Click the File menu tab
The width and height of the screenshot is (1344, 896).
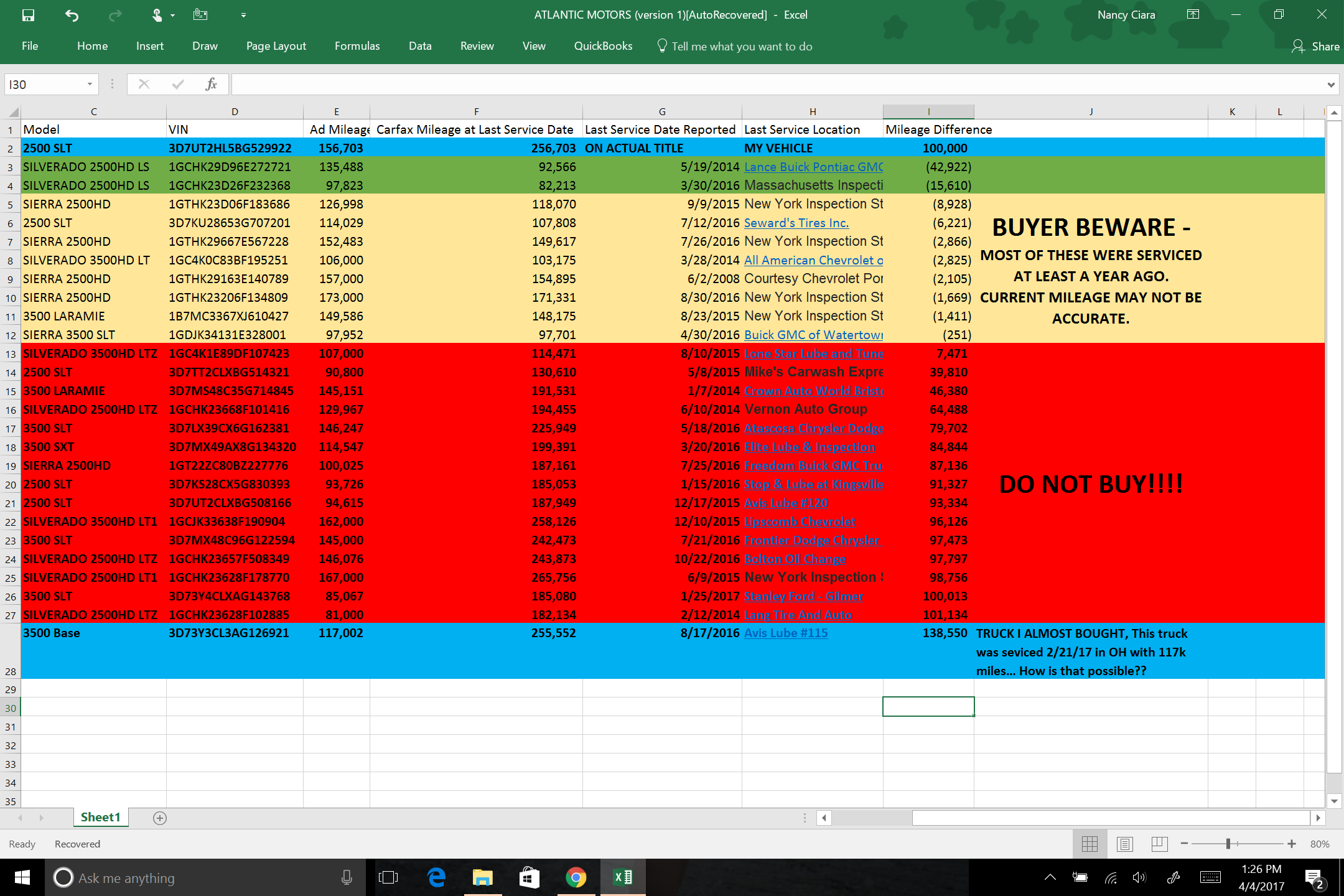(30, 46)
